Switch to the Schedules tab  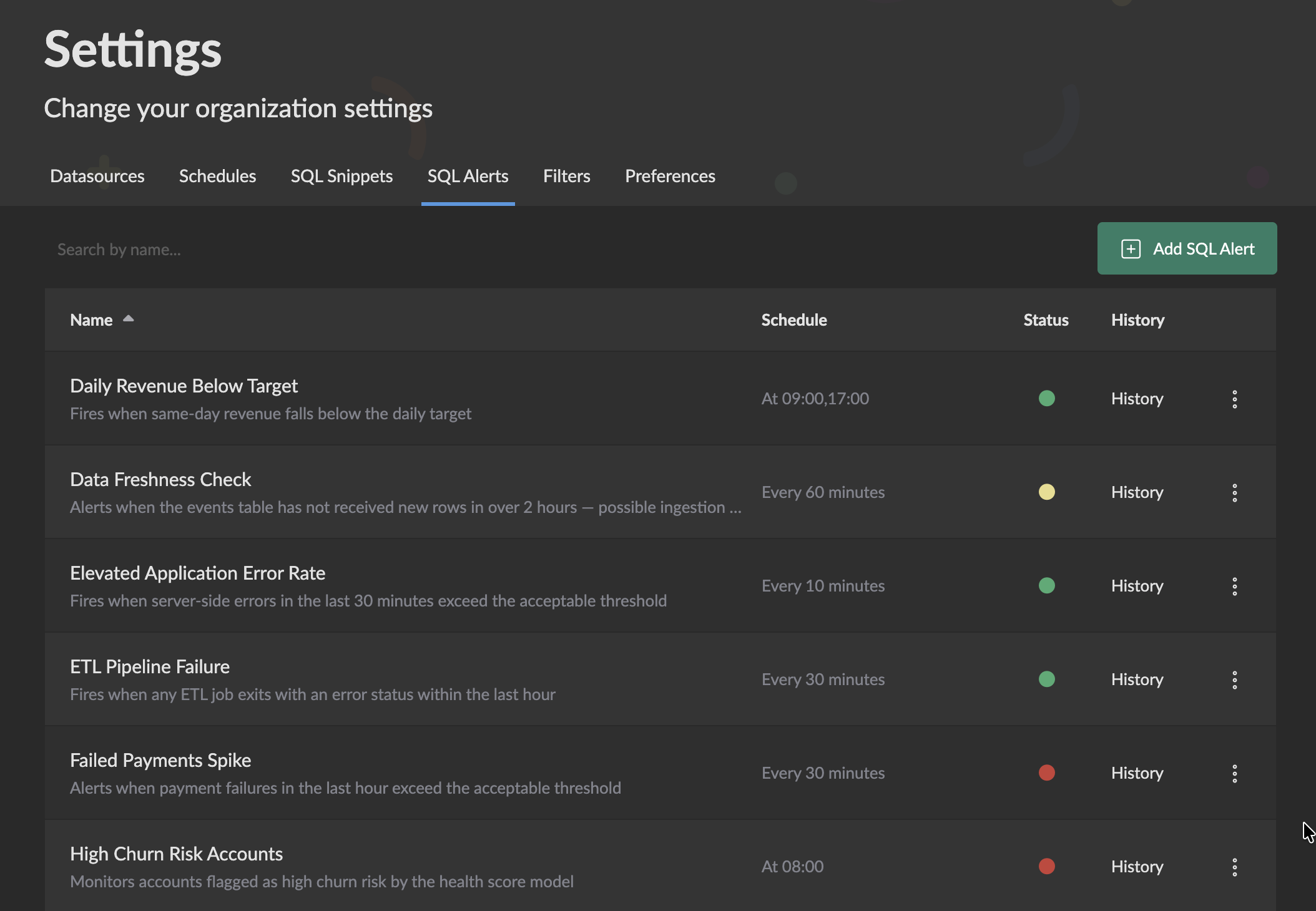point(217,176)
